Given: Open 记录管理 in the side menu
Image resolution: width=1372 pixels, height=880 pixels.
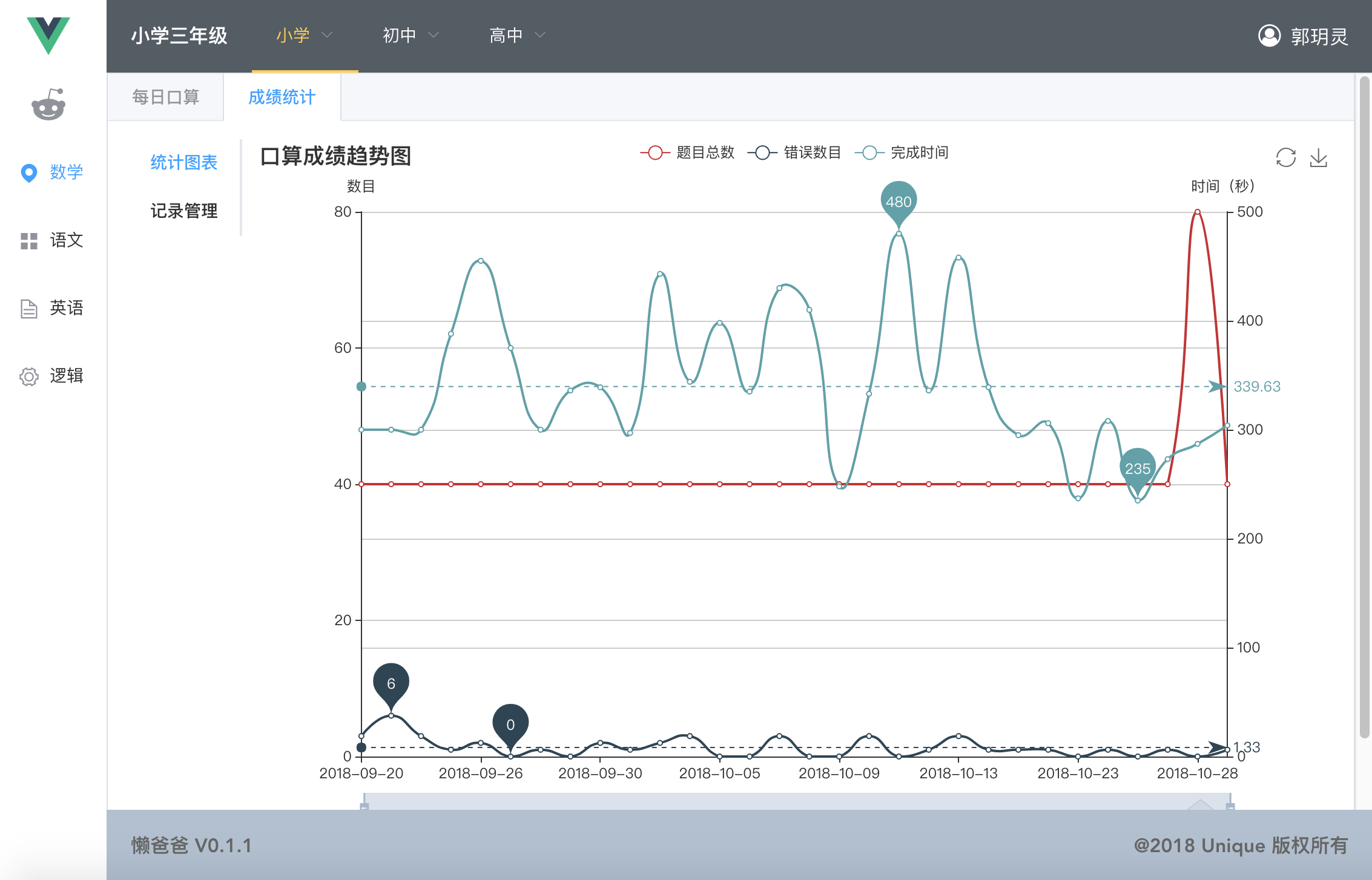Looking at the screenshot, I should (x=183, y=211).
